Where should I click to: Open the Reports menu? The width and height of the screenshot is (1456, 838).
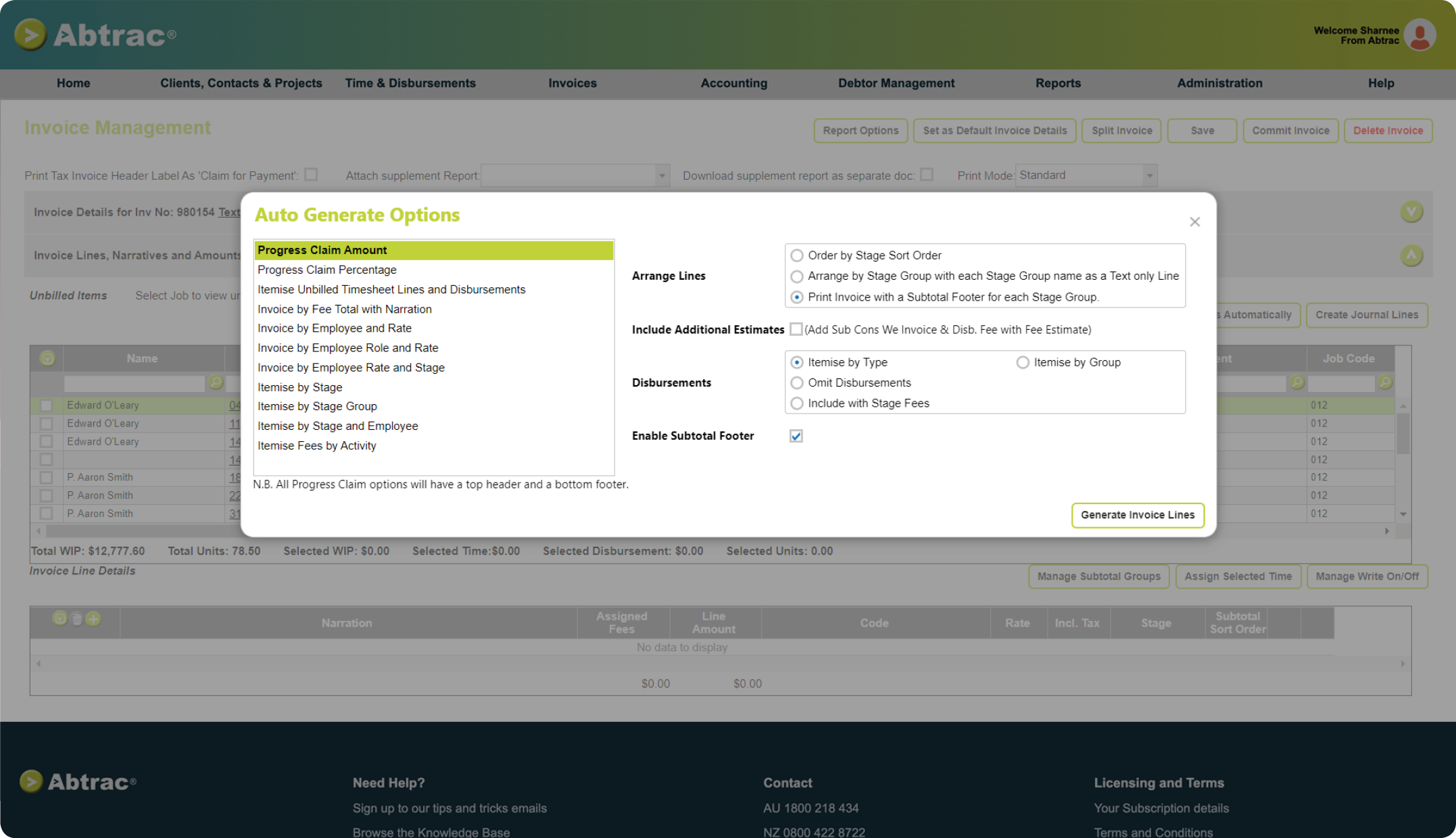click(1057, 82)
